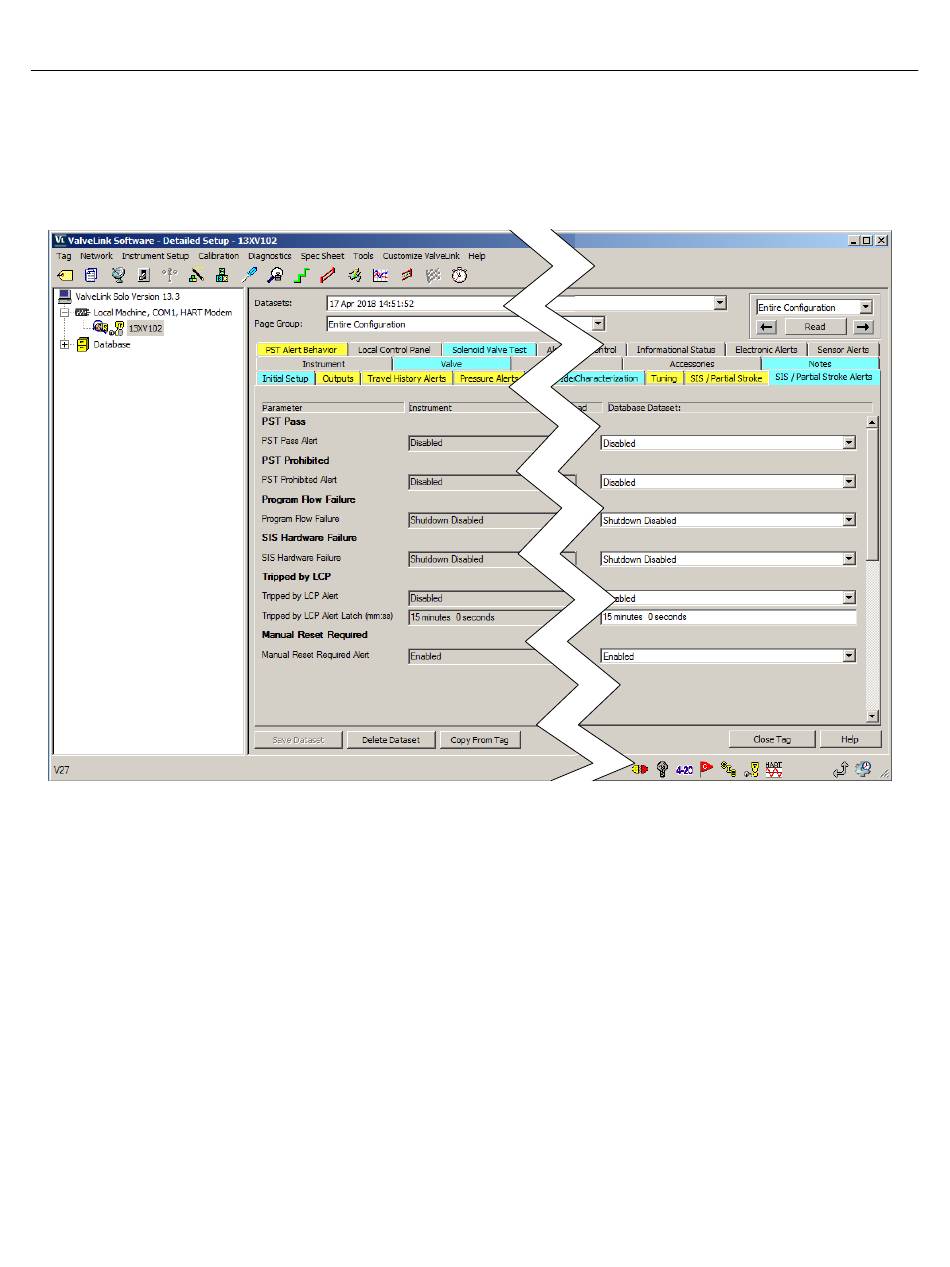Click the HART waveform status bar icon
Screen dimensions: 950x1267
tap(774, 769)
